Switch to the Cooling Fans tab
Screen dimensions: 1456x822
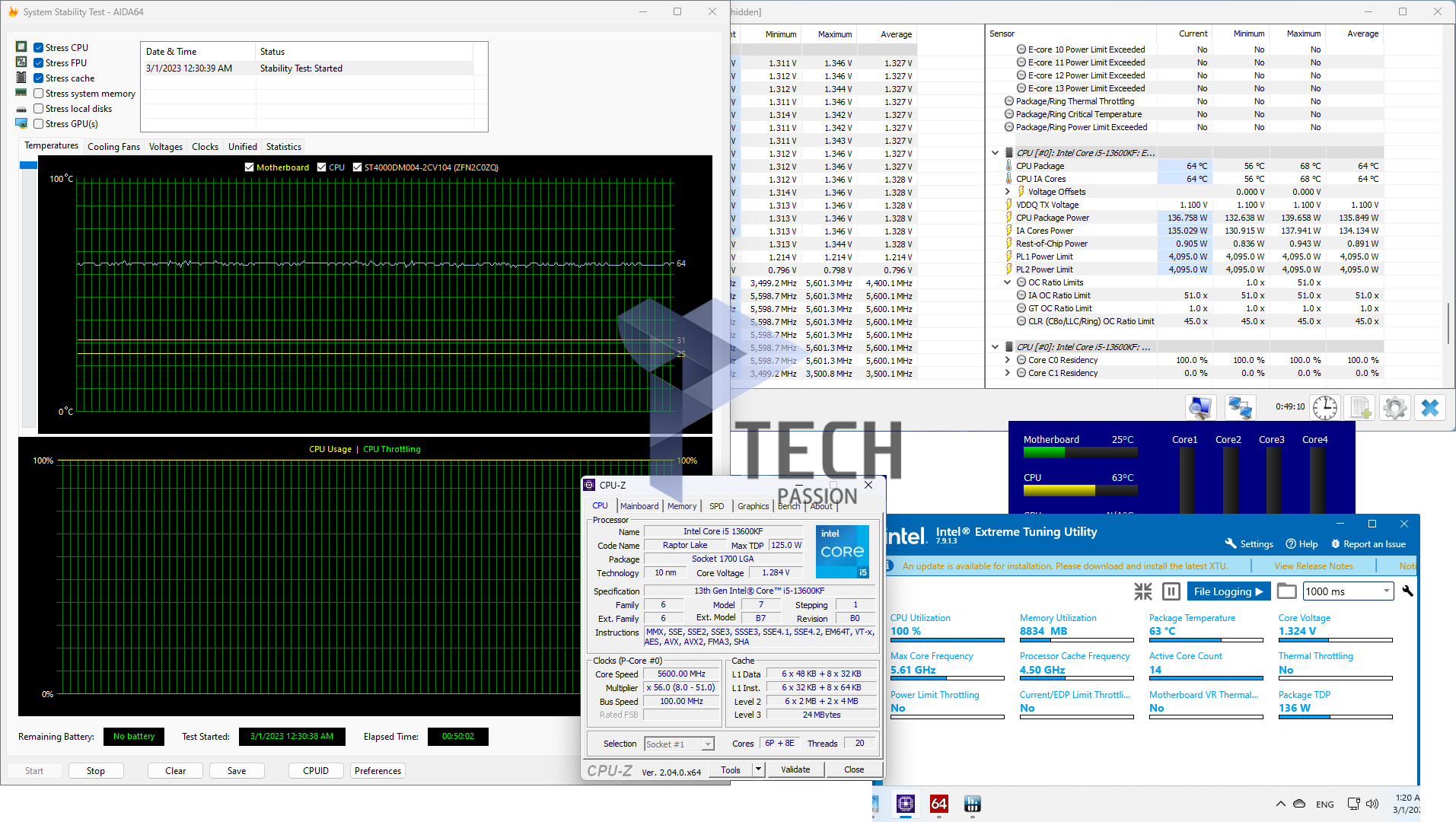pos(113,147)
